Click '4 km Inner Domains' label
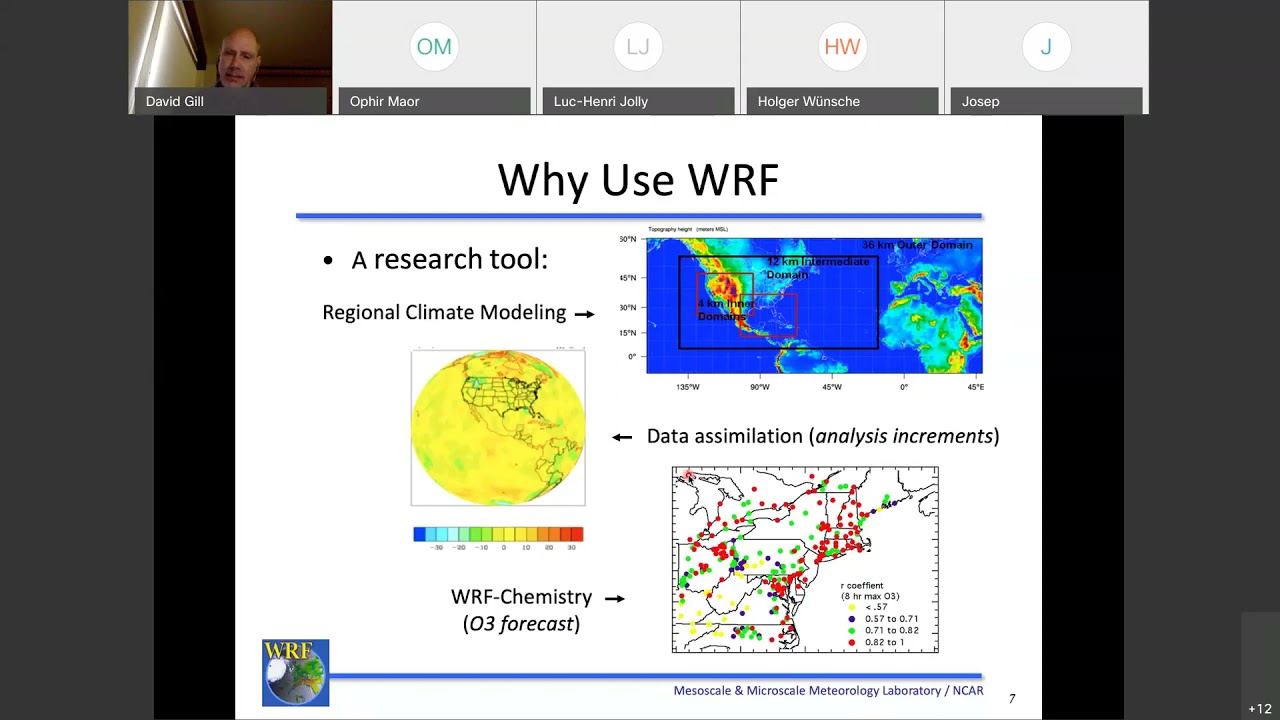Viewport: 1280px width, 720px height. (x=726, y=310)
